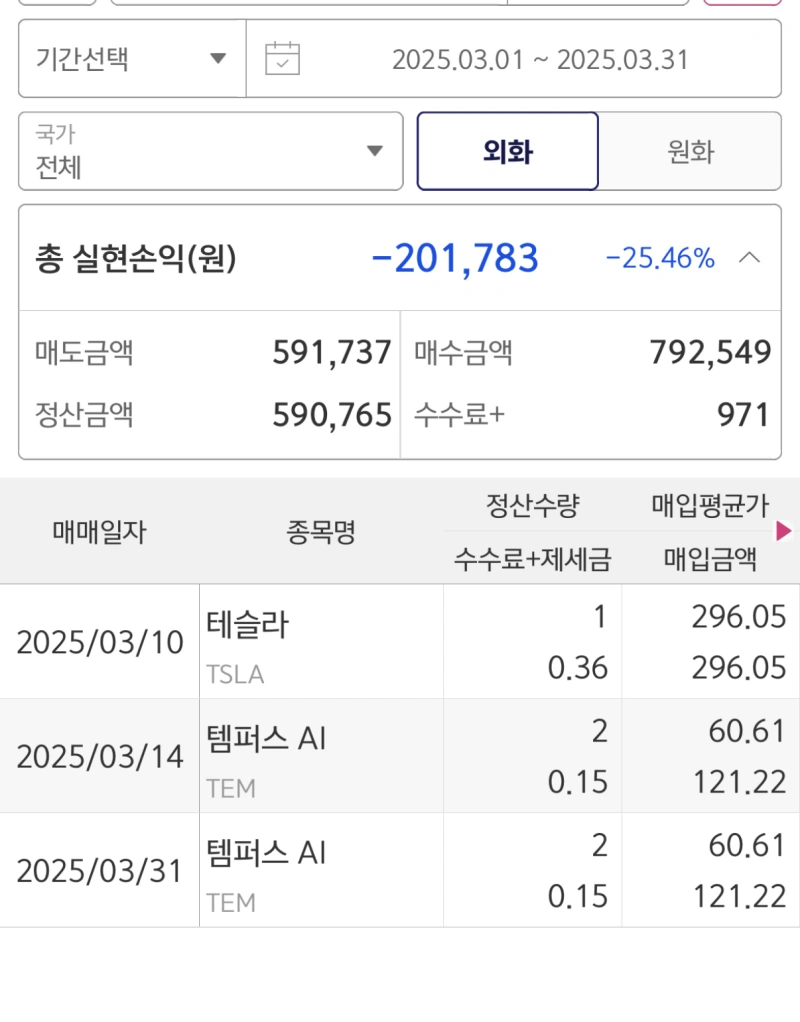Viewport: 800px width, 1022px height.
Task: Click the TEM ticker in the 03/31 row
Action: (231, 903)
